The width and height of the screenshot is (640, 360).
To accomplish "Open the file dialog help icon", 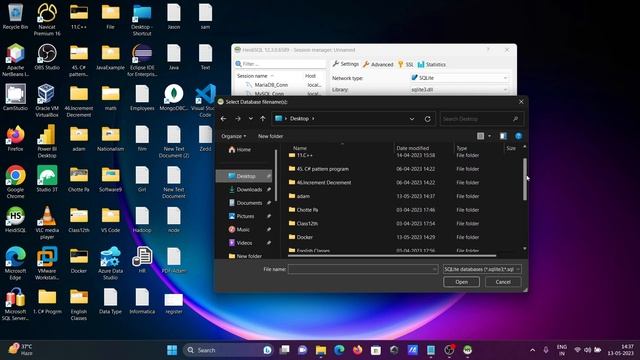I will (x=518, y=136).
